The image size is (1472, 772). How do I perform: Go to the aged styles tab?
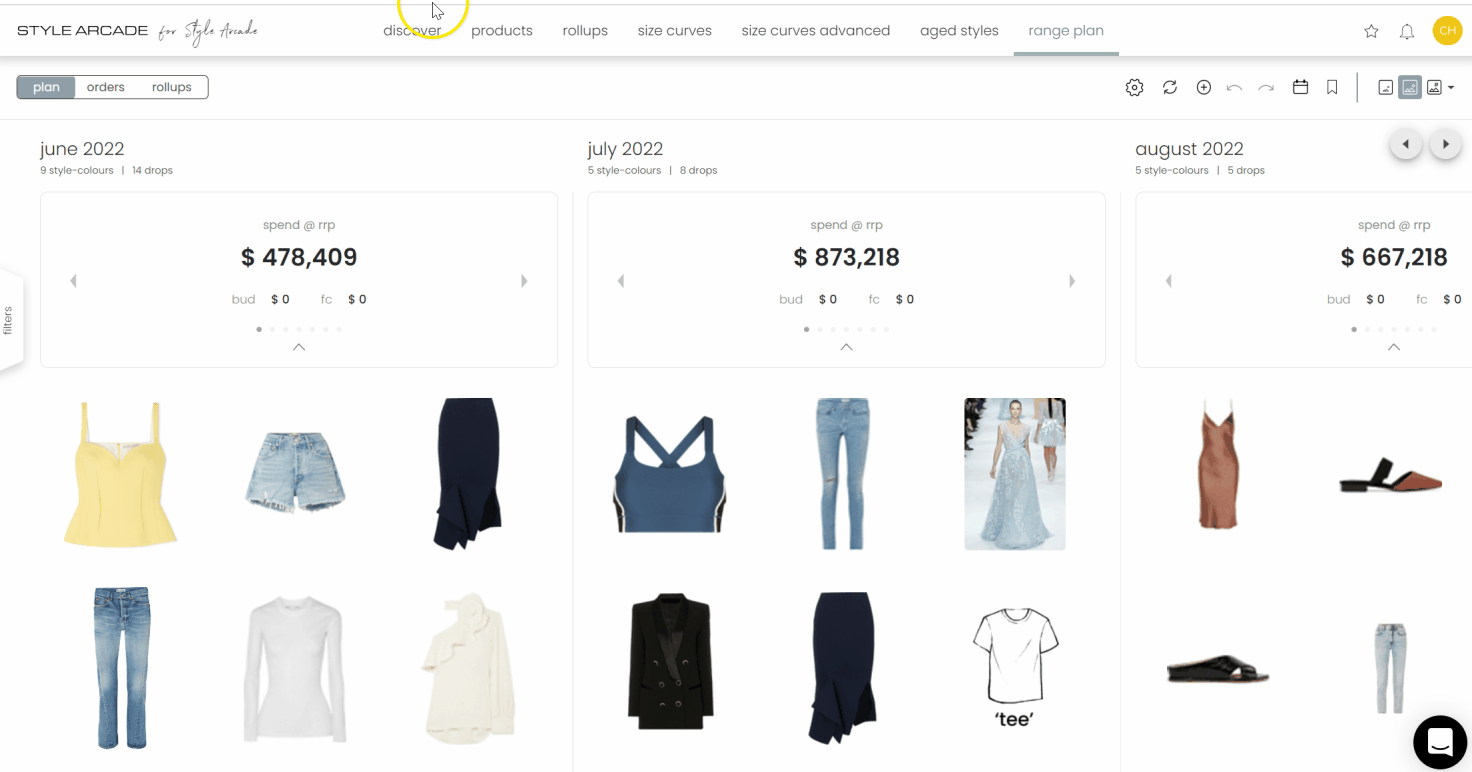click(x=959, y=31)
